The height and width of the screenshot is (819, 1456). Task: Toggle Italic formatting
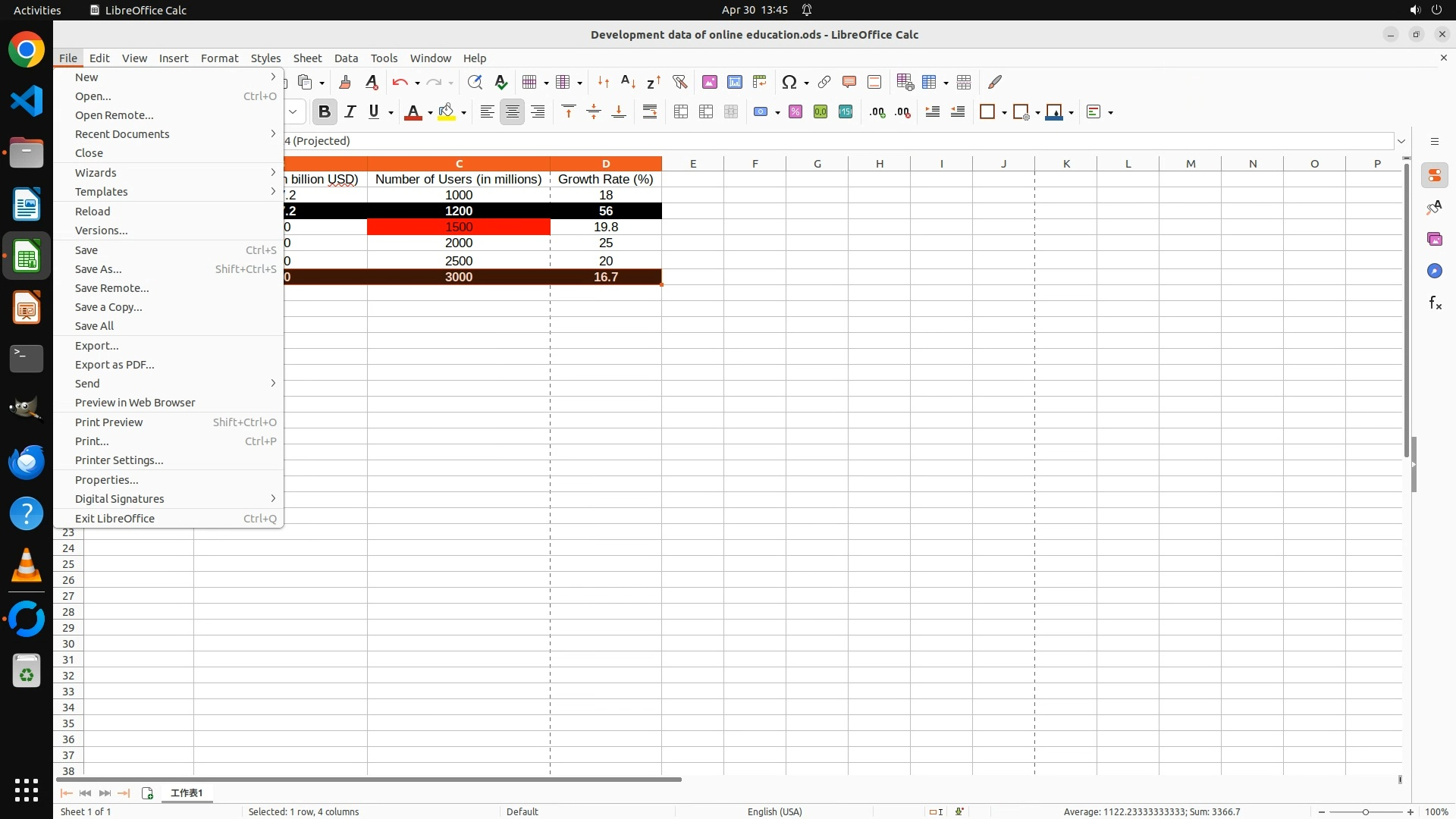tap(350, 112)
